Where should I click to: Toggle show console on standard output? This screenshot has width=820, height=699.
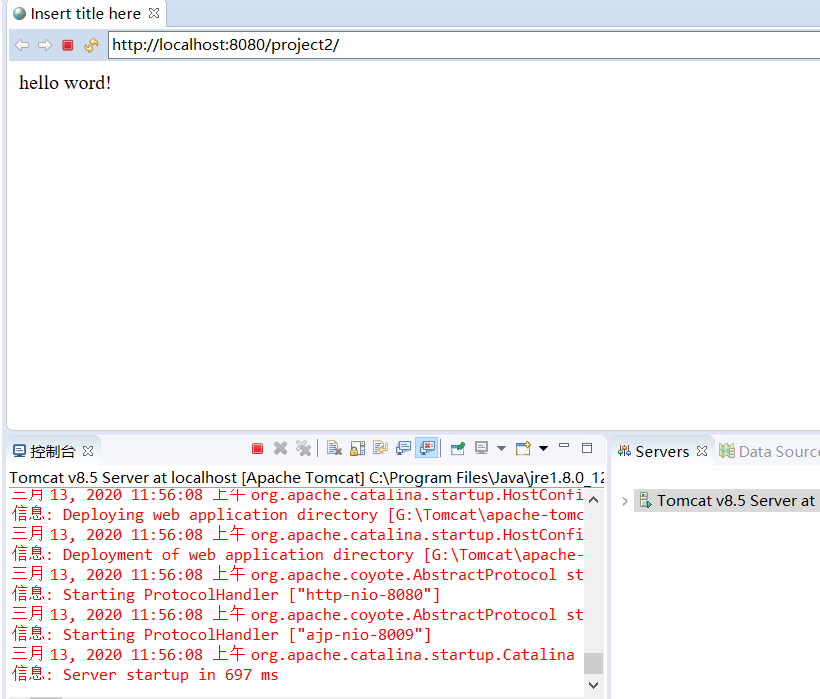(x=403, y=448)
